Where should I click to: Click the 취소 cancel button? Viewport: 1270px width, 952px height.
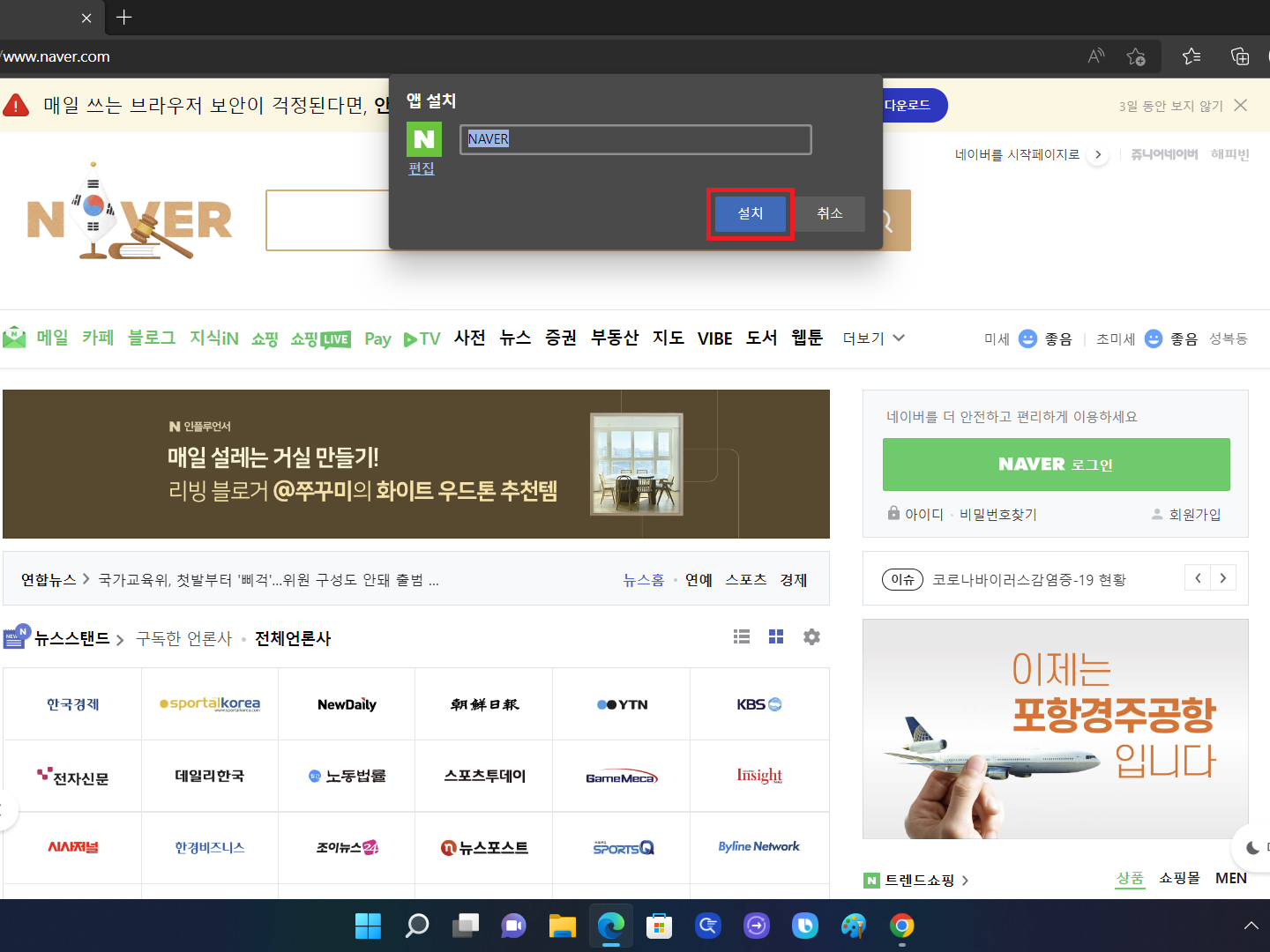pos(830,213)
